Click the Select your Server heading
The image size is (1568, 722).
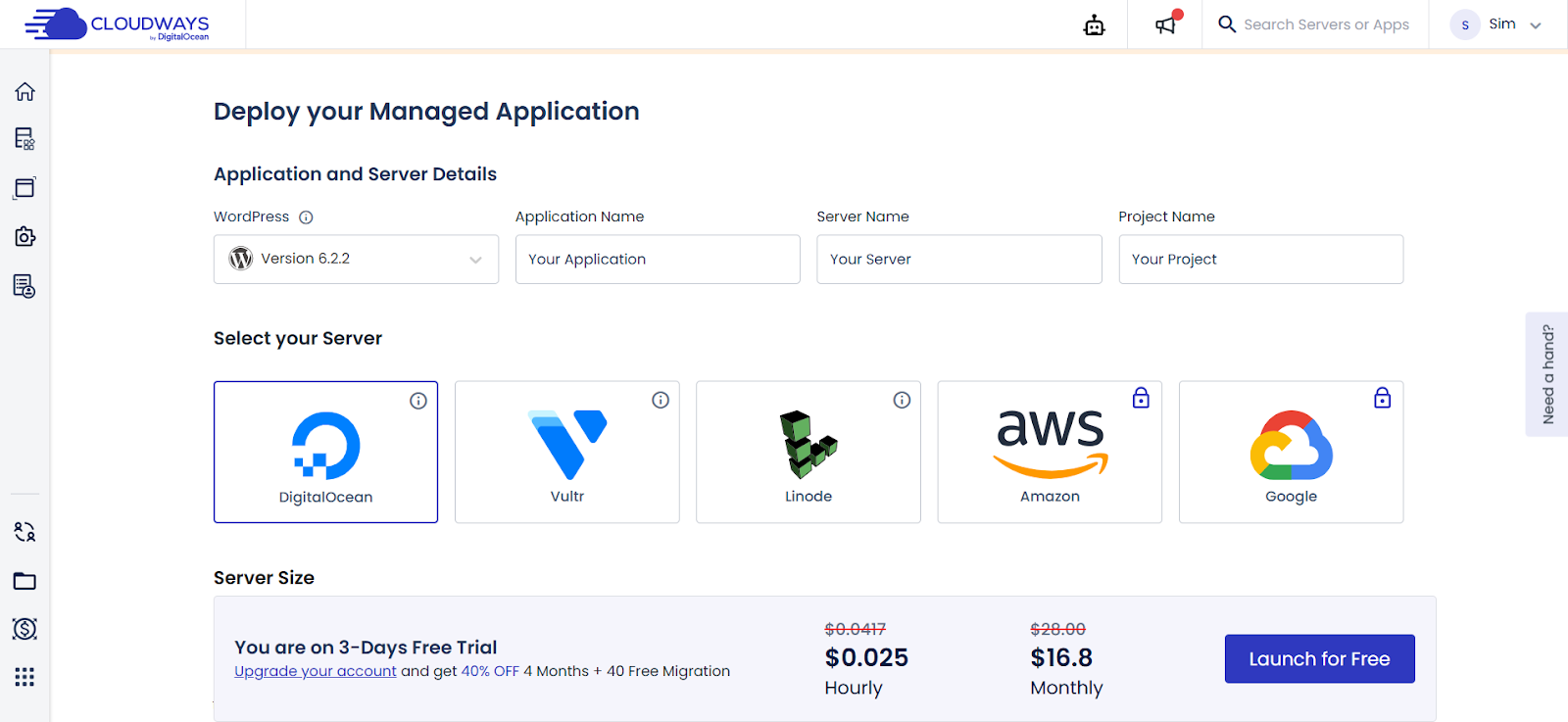pos(298,339)
